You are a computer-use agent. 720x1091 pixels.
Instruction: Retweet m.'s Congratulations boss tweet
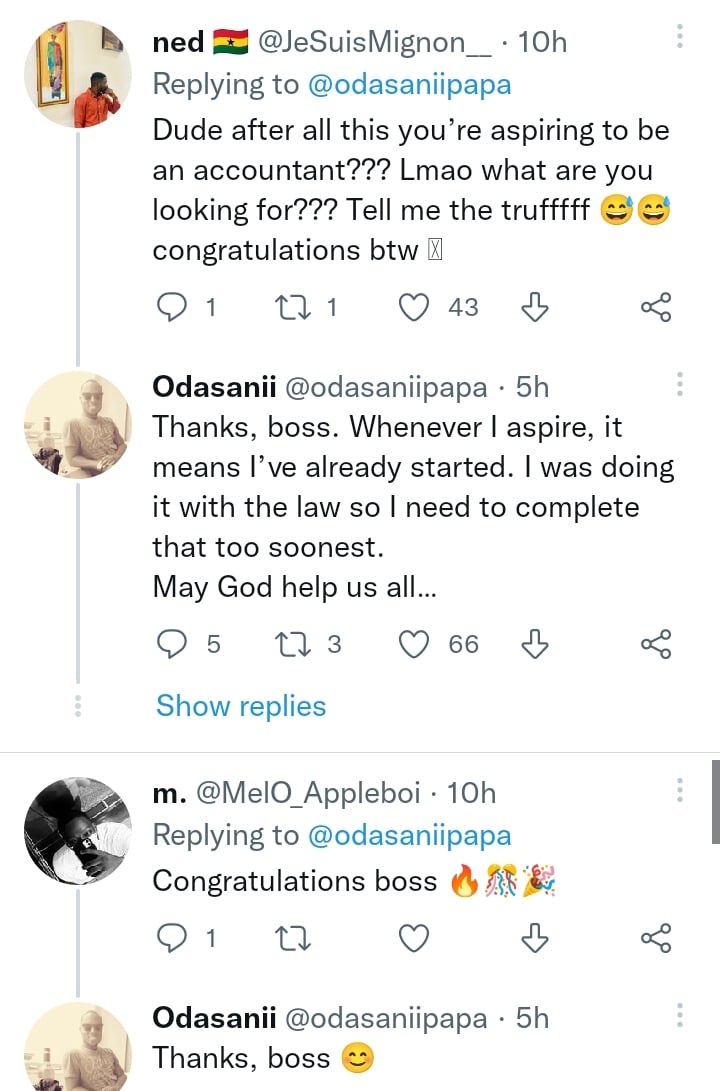click(x=291, y=938)
